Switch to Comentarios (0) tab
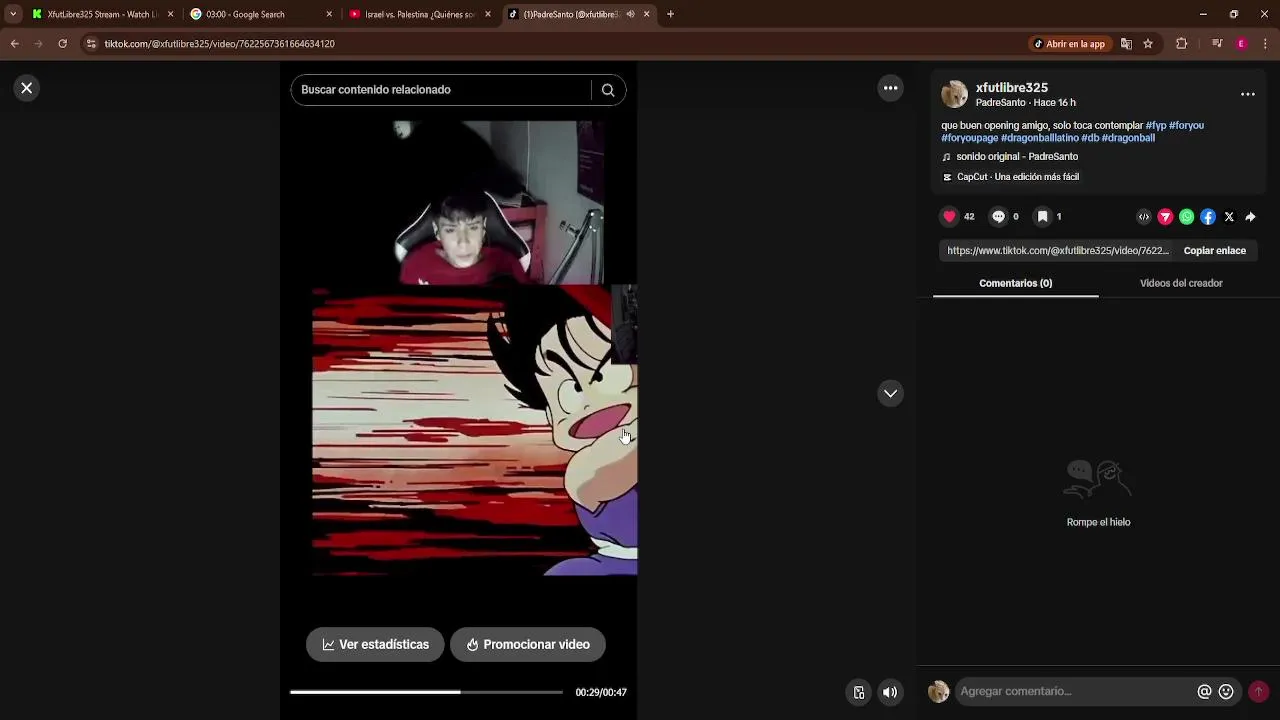 (x=1015, y=283)
